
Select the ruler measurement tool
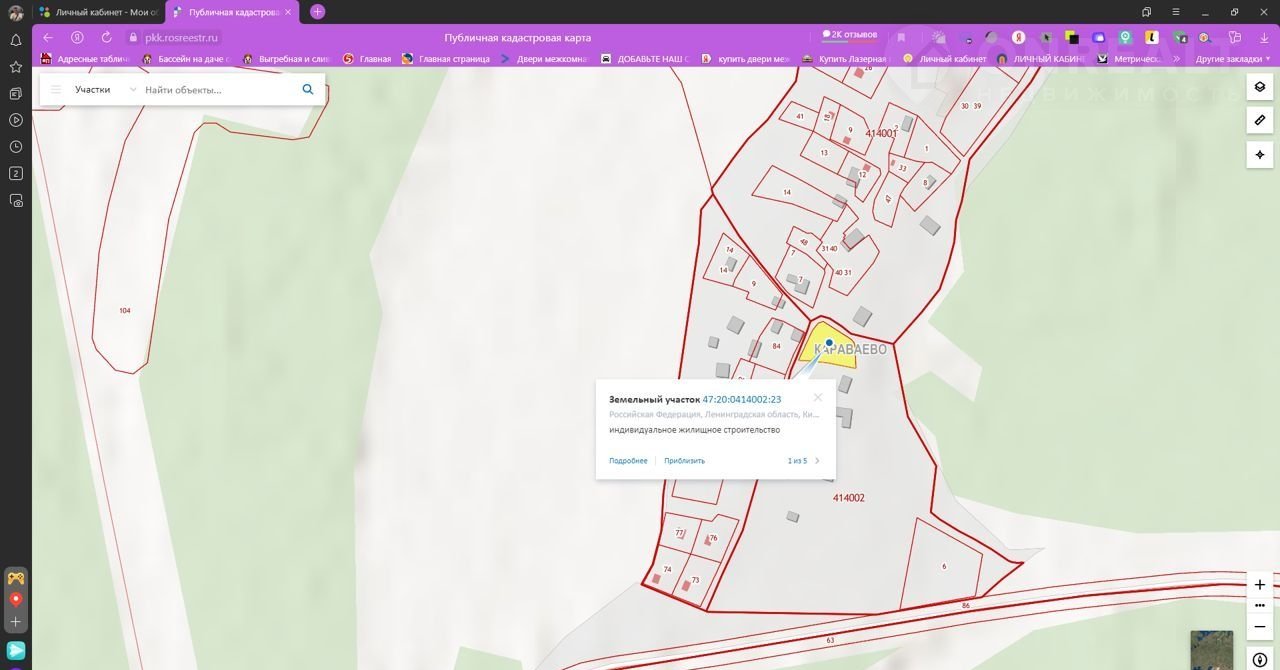point(1259,121)
